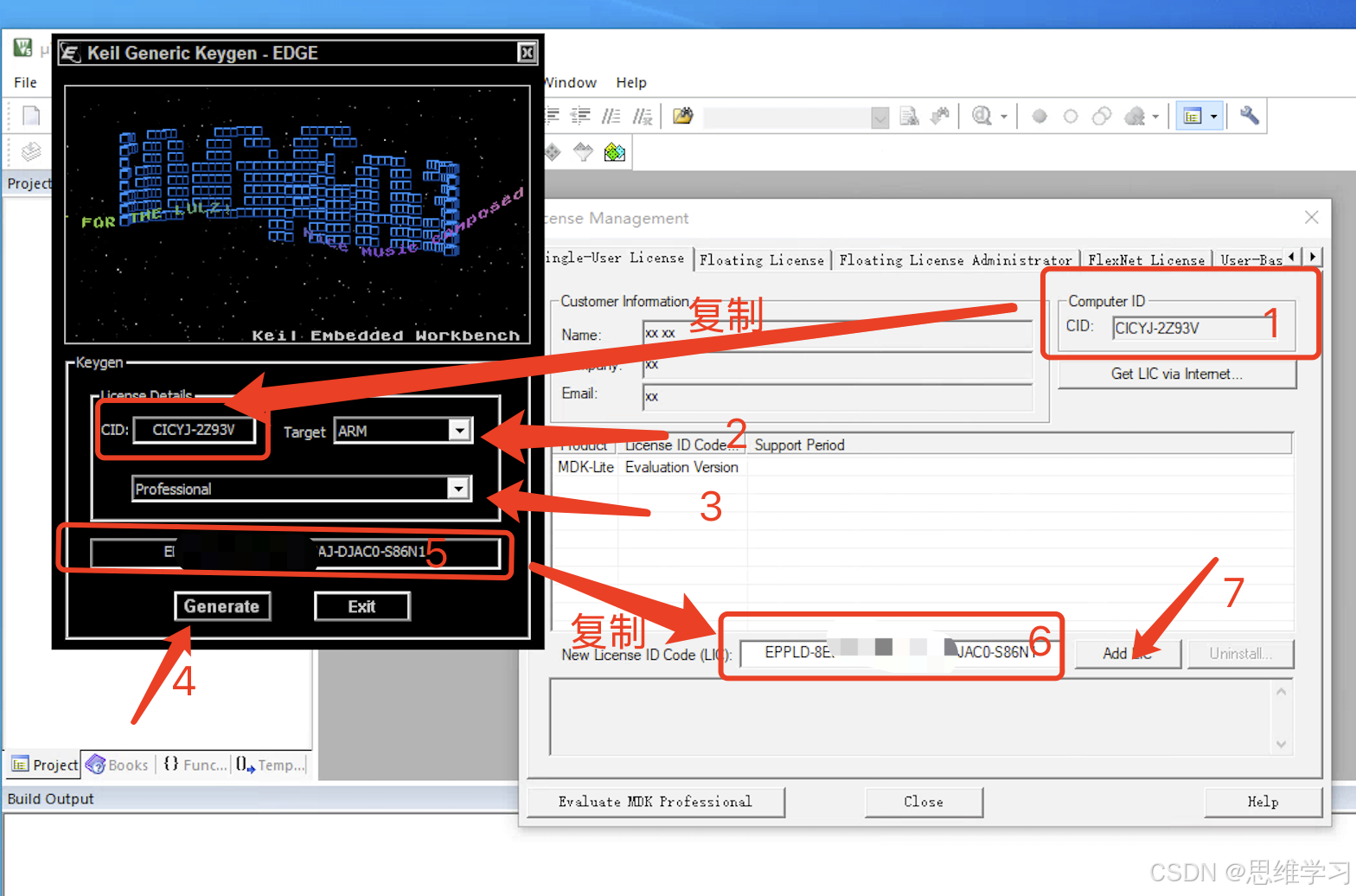Toggle the project window layout icon

click(x=1193, y=116)
